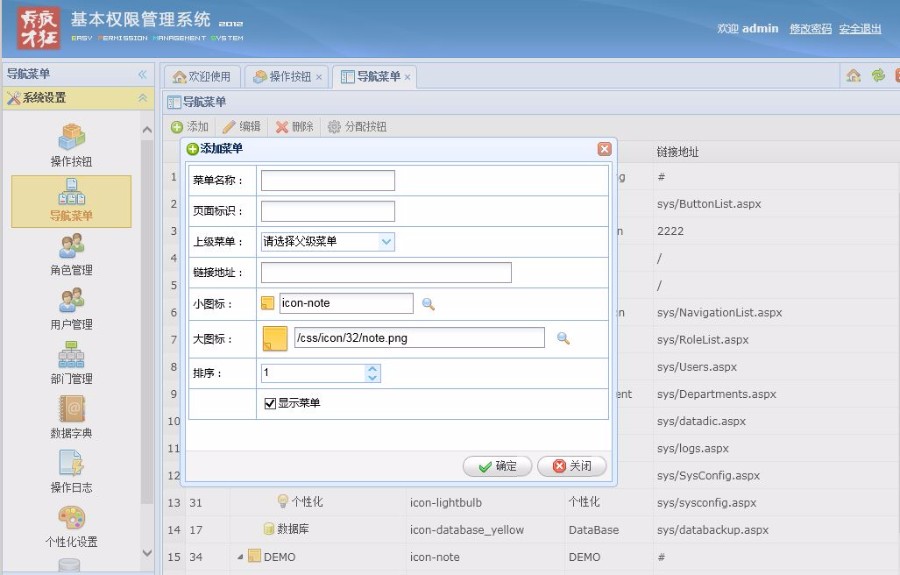Click the small icon search magnifier
900x575 pixels.
[428, 304]
